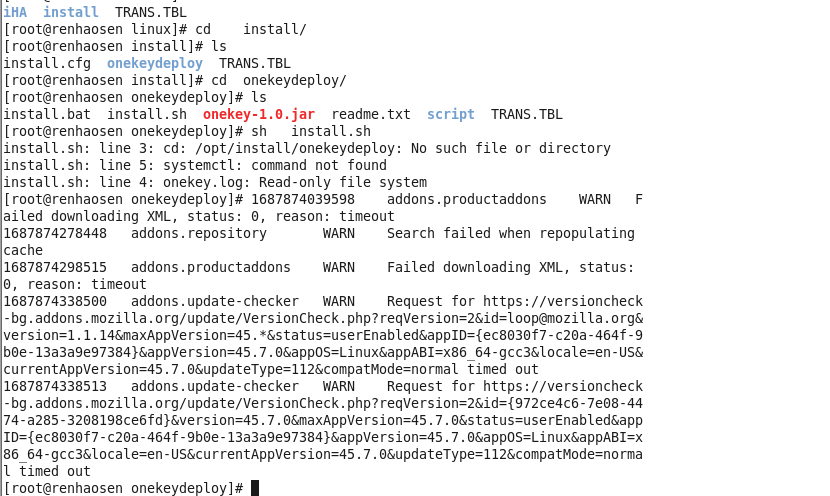The width and height of the screenshot is (830, 496).
Task: Select readme.txt in the file listing
Action: tap(370, 114)
